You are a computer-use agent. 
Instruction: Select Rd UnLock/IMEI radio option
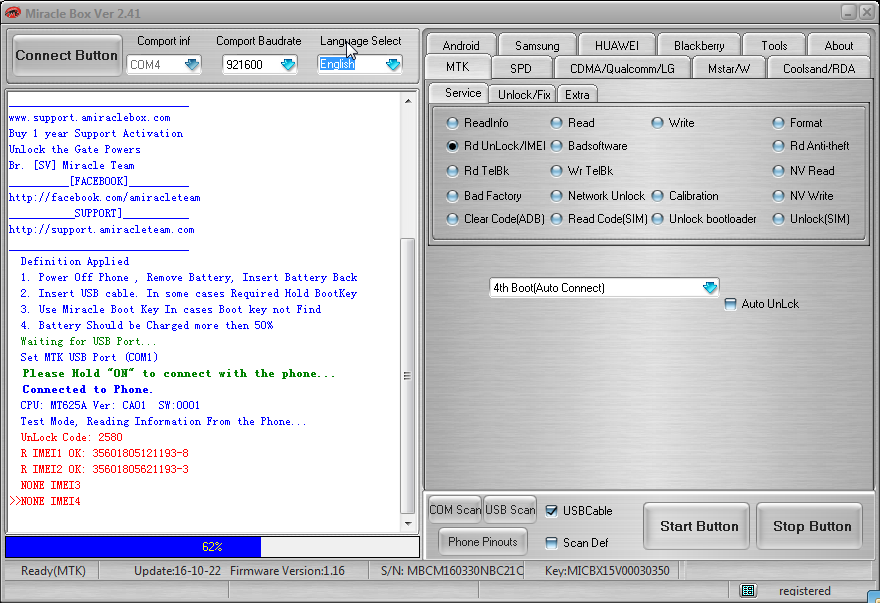496,146
